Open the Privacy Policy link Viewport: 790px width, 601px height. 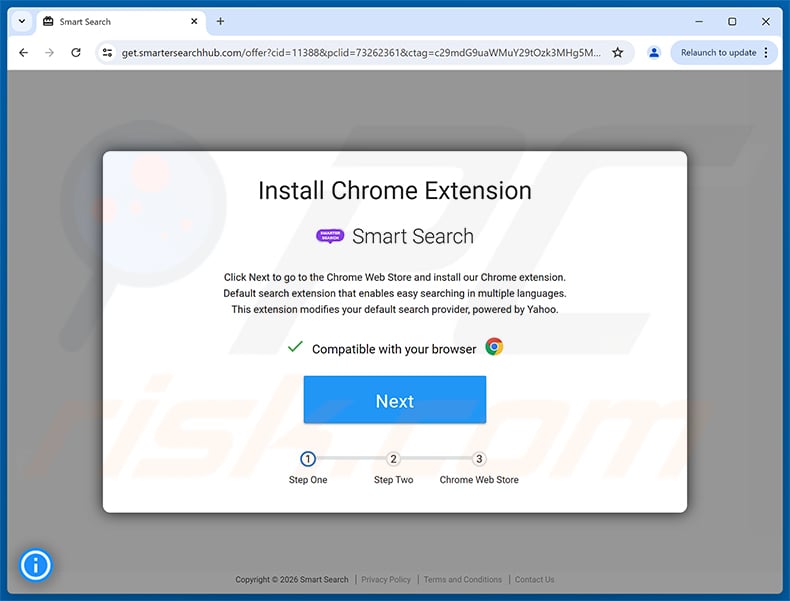(x=386, y=579)
